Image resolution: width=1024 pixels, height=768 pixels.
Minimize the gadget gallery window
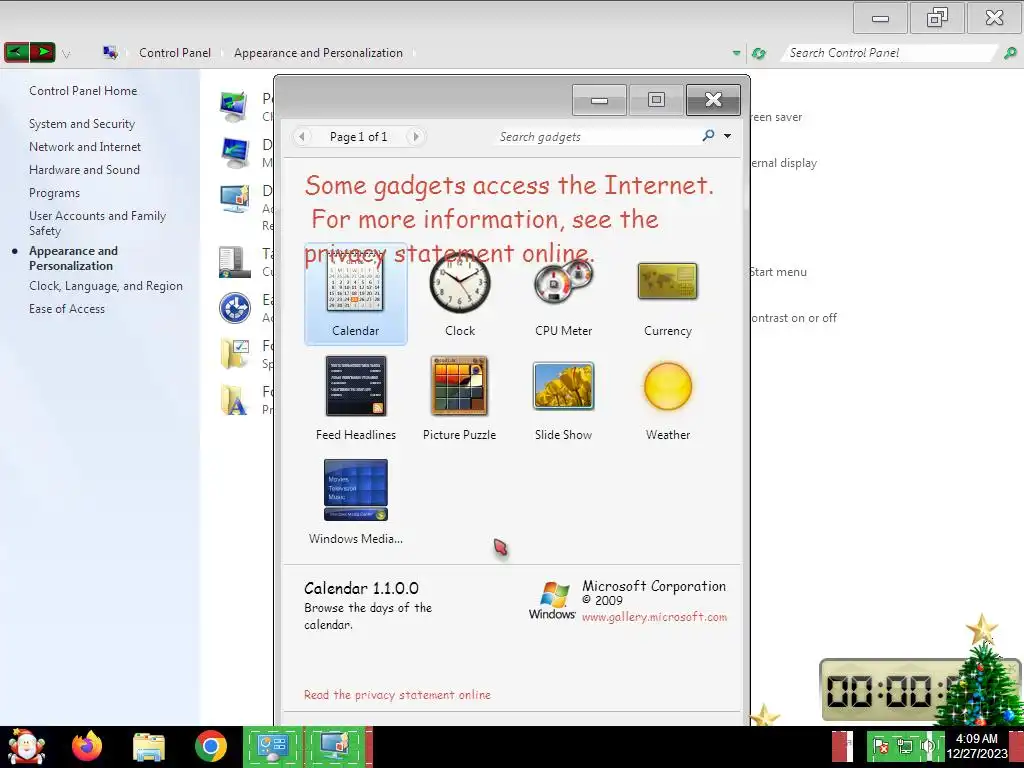pyautogui.click(x=600, y=100)
